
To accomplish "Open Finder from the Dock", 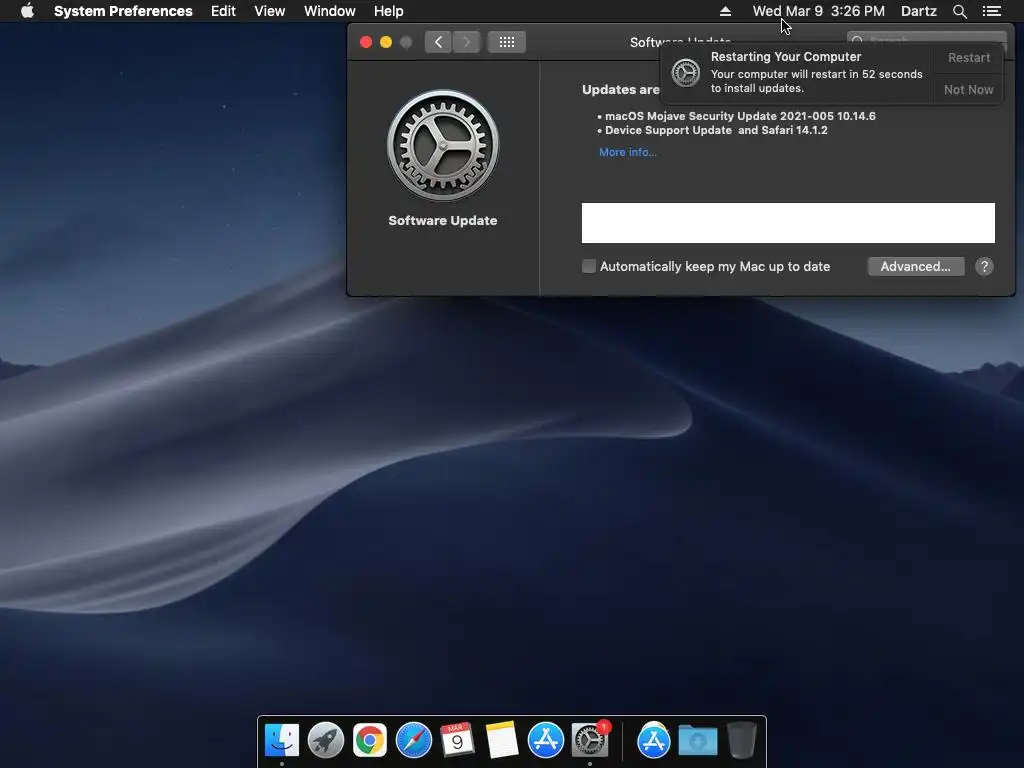I will 281,740.
